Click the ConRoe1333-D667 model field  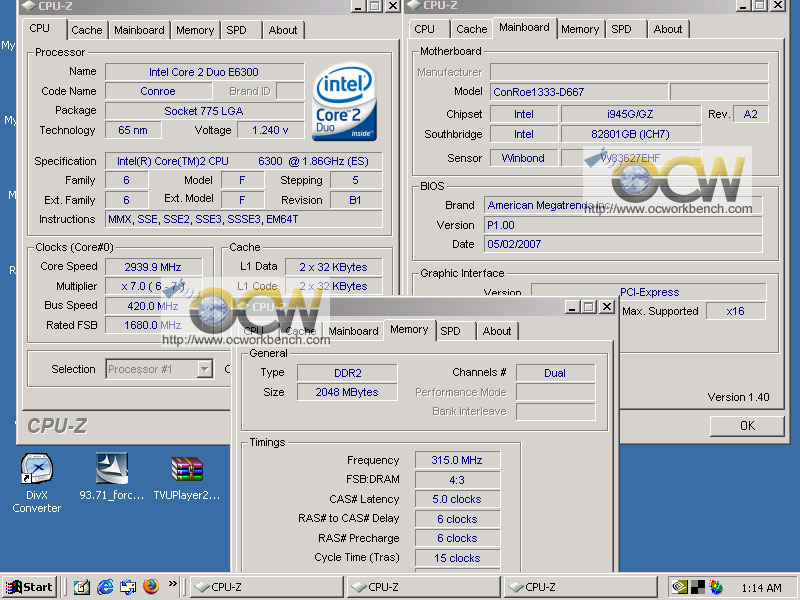579,92
